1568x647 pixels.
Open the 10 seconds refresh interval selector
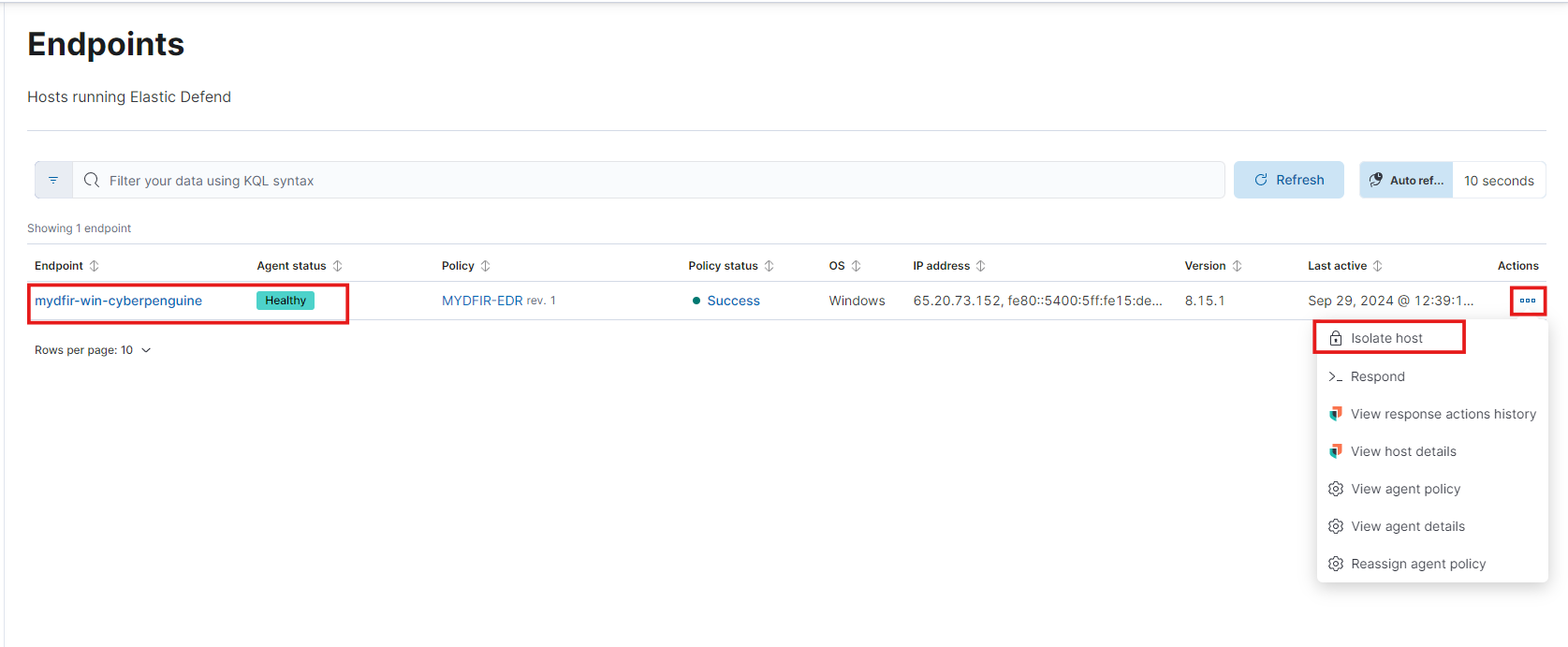coord(1499,180)
